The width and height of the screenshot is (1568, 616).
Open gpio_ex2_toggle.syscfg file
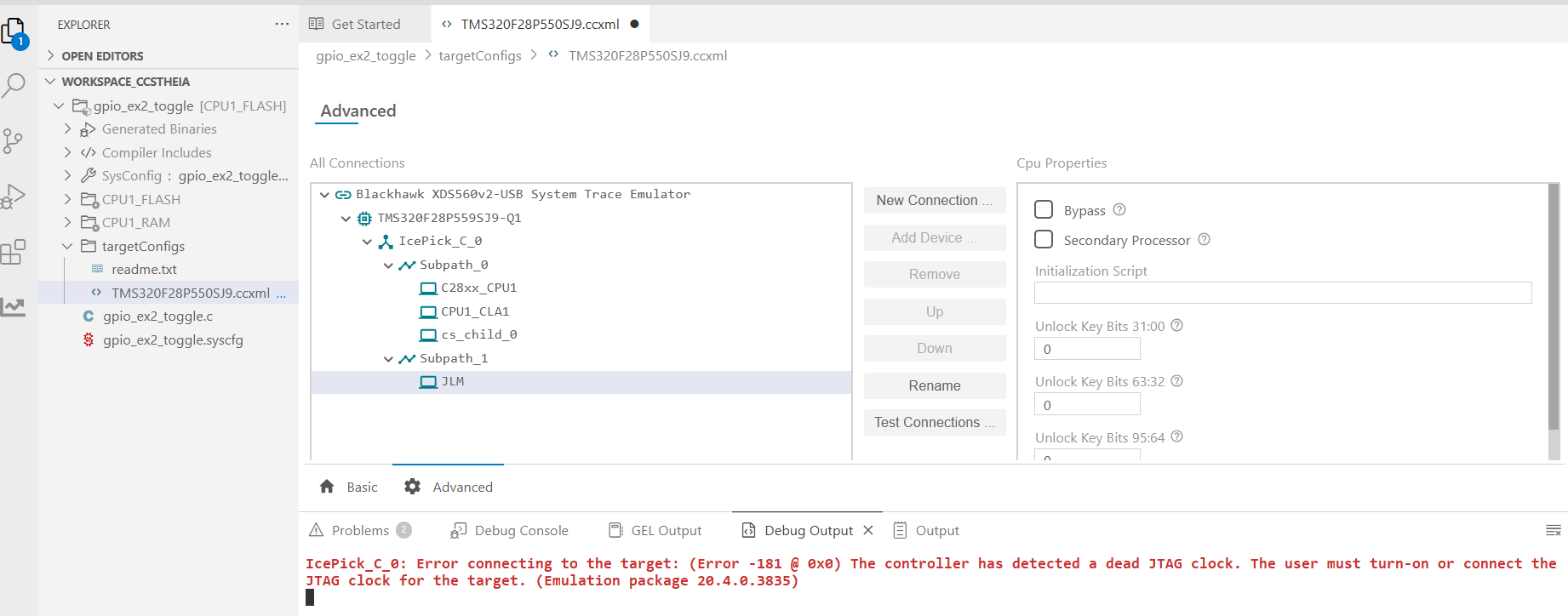click(x=173, y=339)
